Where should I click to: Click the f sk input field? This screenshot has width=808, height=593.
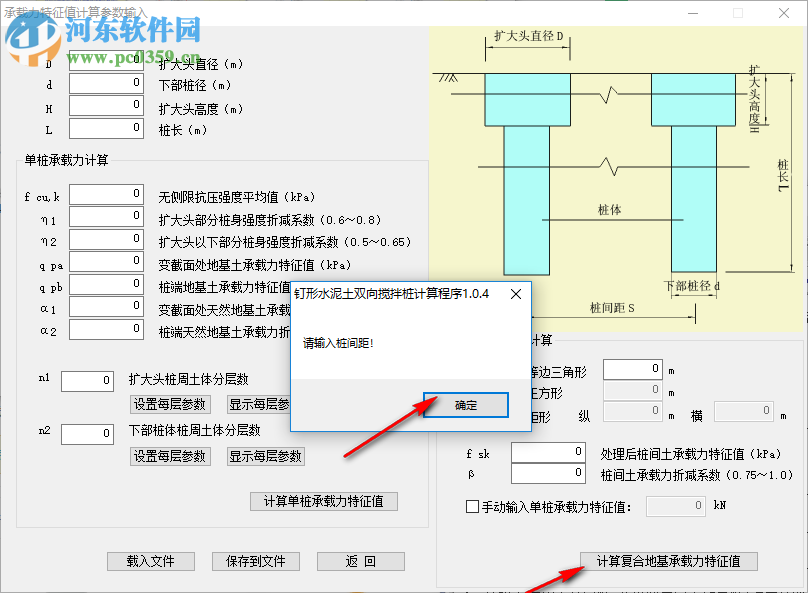pyautogui.click(x=548, y=451)
